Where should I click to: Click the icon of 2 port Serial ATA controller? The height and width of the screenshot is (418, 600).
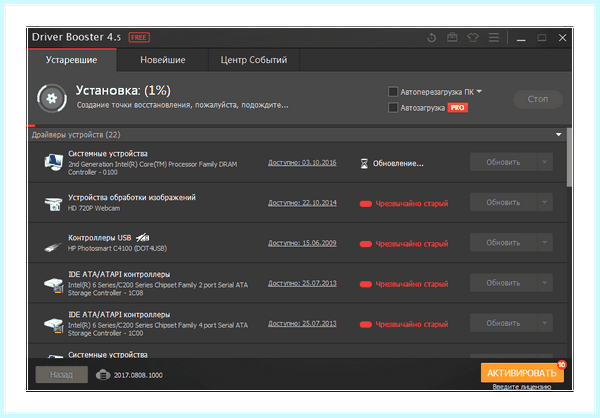[x=53, y=284]
